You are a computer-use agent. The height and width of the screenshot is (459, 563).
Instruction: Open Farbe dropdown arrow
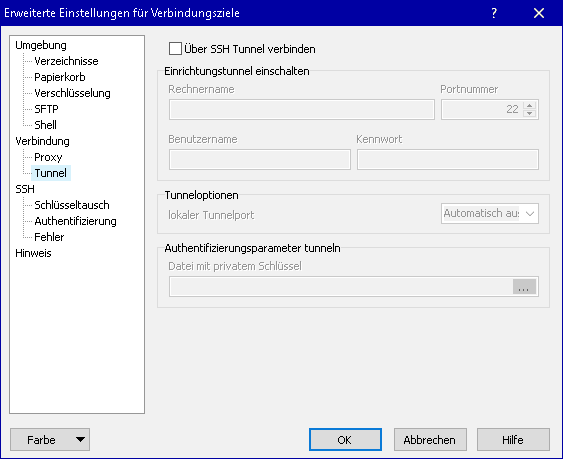(80, 440)
